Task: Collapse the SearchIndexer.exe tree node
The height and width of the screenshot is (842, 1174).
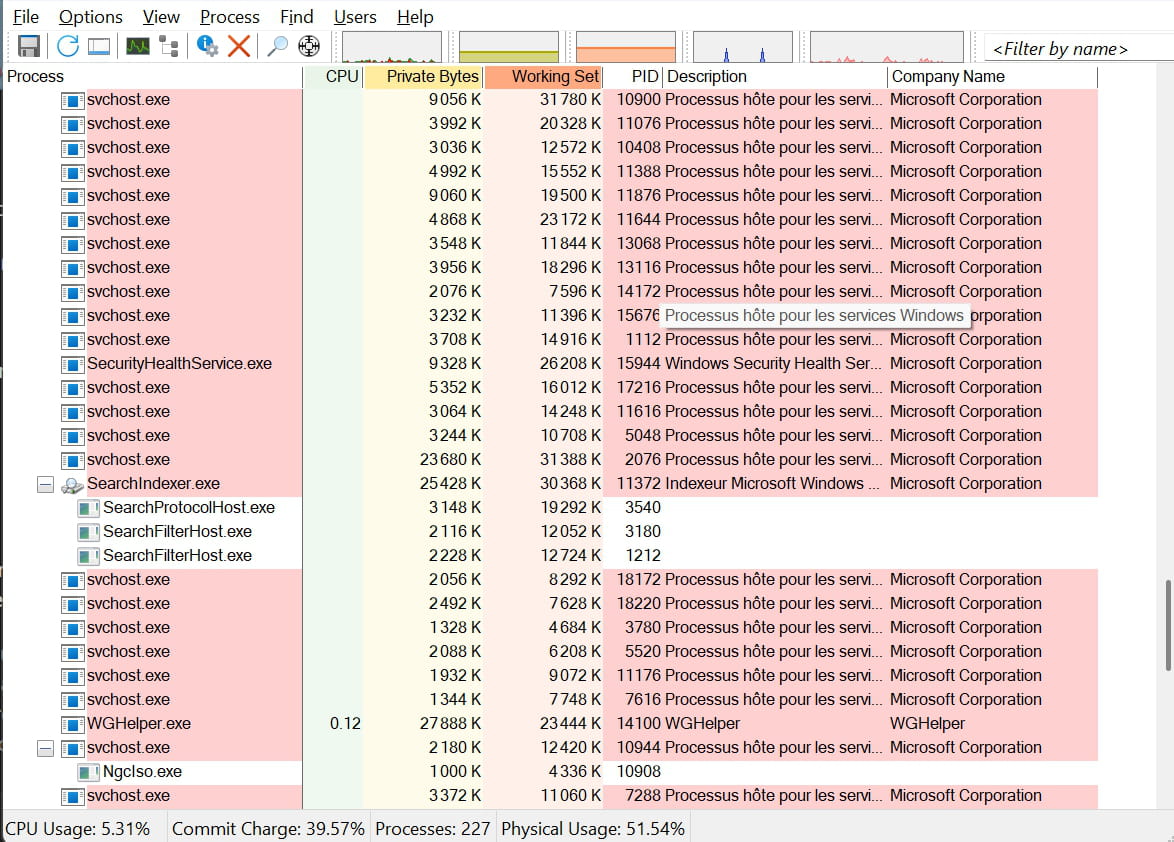Action: click(x=45, y=484)
